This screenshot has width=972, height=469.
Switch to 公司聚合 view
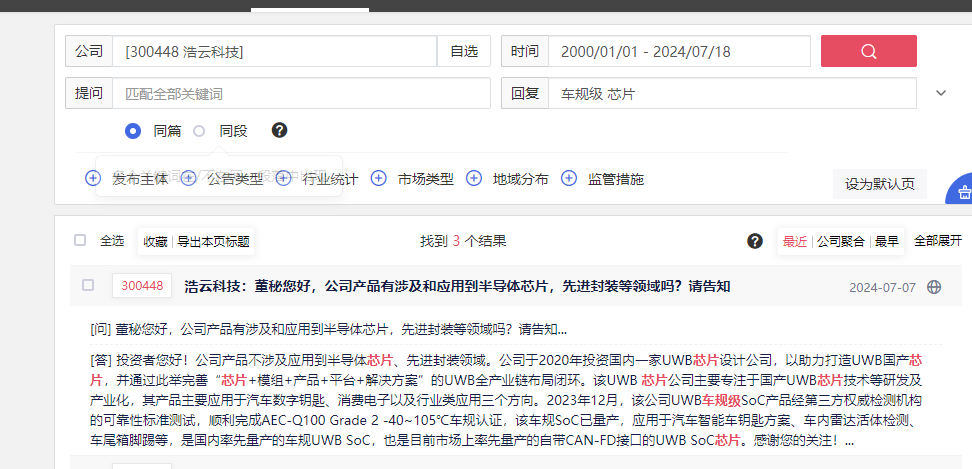[841, 241]
